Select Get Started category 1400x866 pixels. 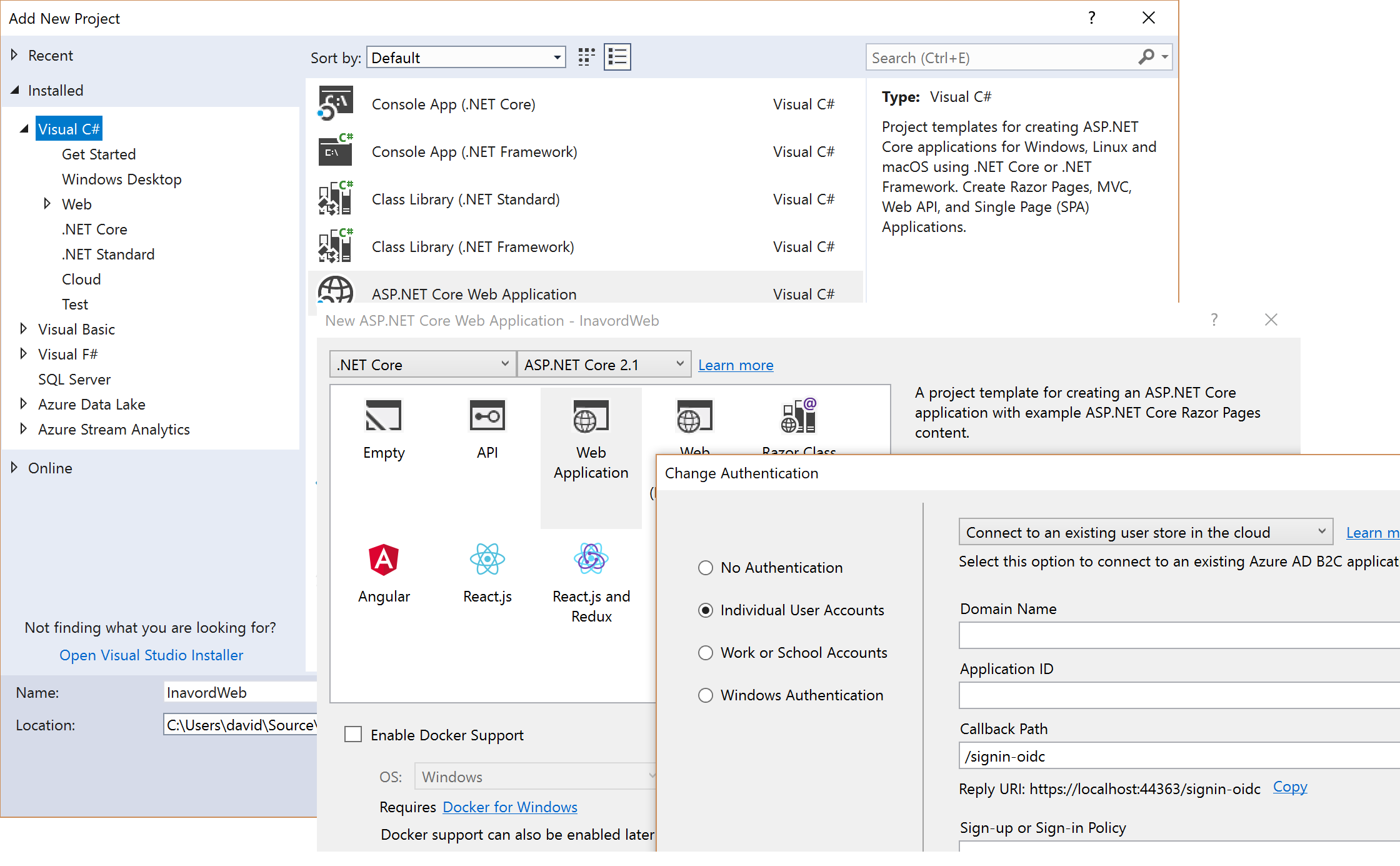tap(99, 154)
